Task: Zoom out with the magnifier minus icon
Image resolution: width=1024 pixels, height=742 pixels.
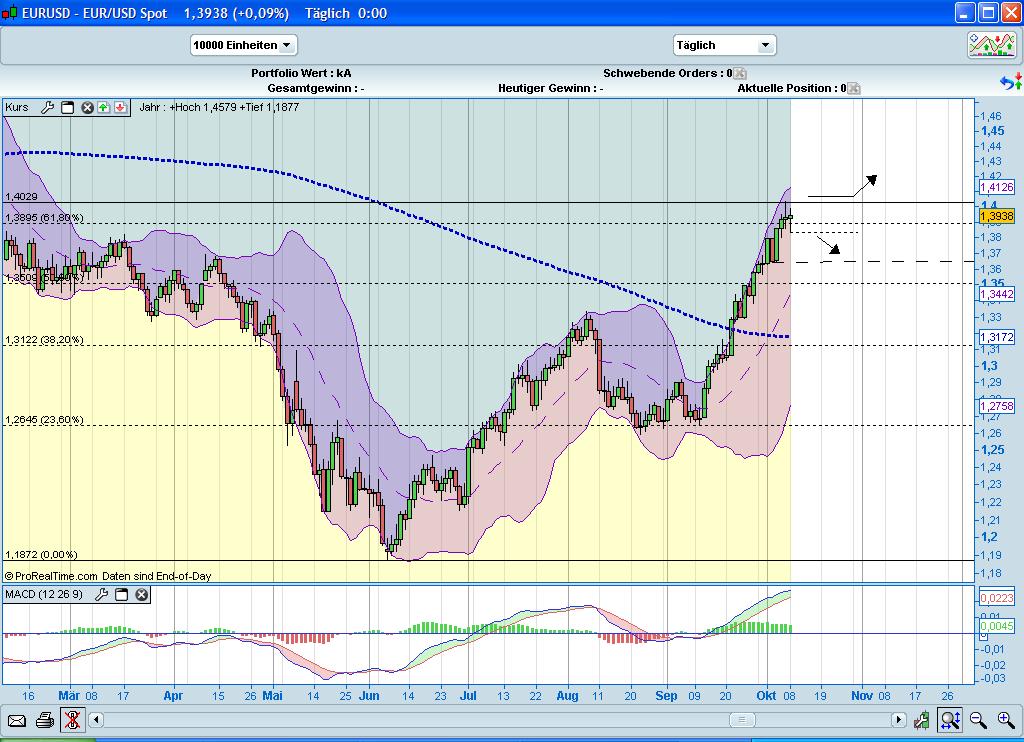Action: click(977, 719)
